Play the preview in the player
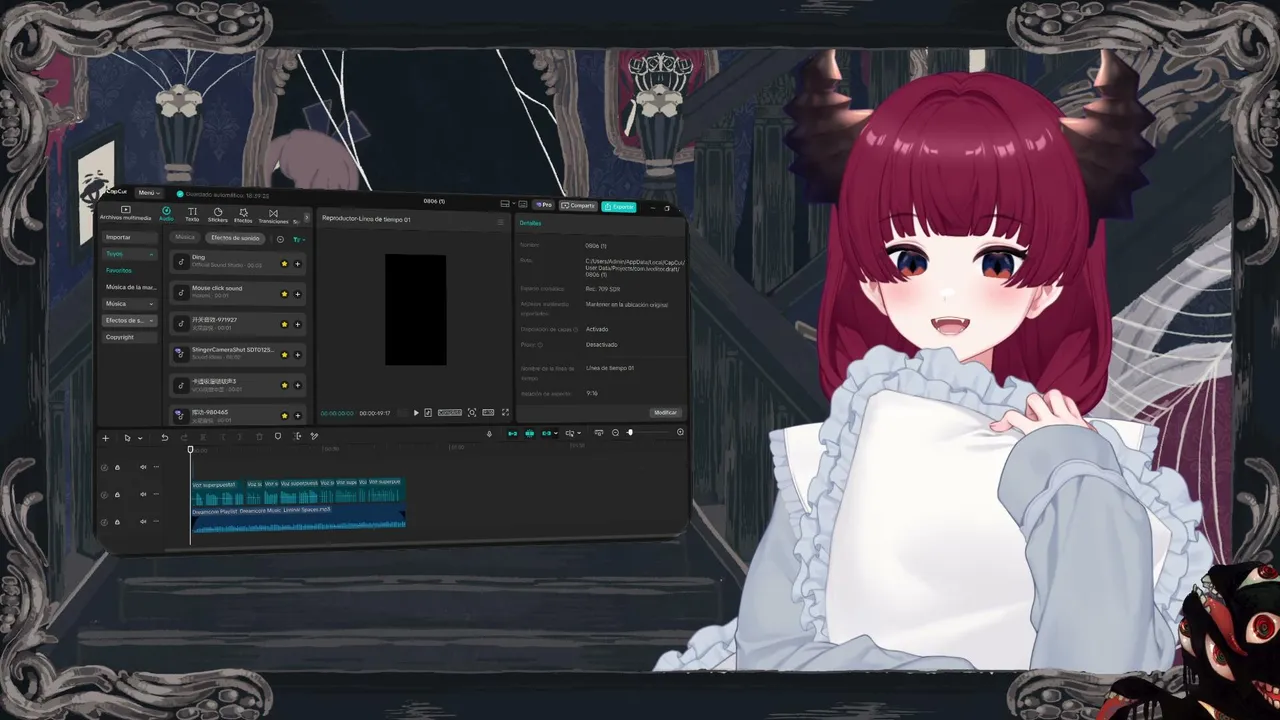 click(x=416, y=413)
